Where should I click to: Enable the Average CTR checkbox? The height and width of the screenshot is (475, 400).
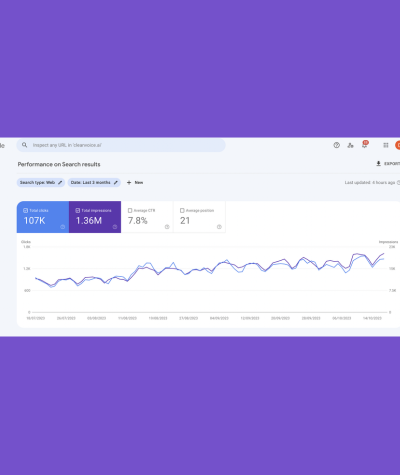[130, 210]
